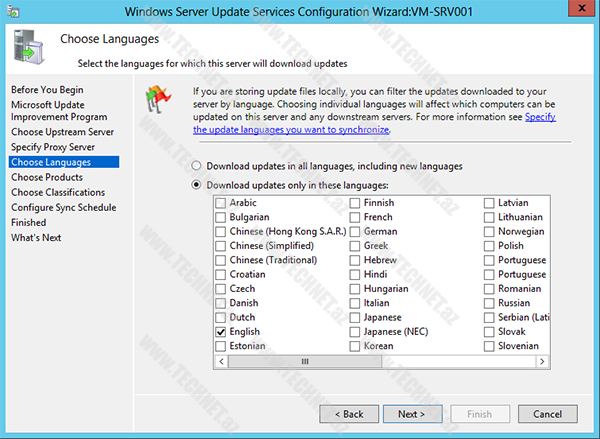Check the Estonian checkbox
600x439 pixels.
coord(220,346)
